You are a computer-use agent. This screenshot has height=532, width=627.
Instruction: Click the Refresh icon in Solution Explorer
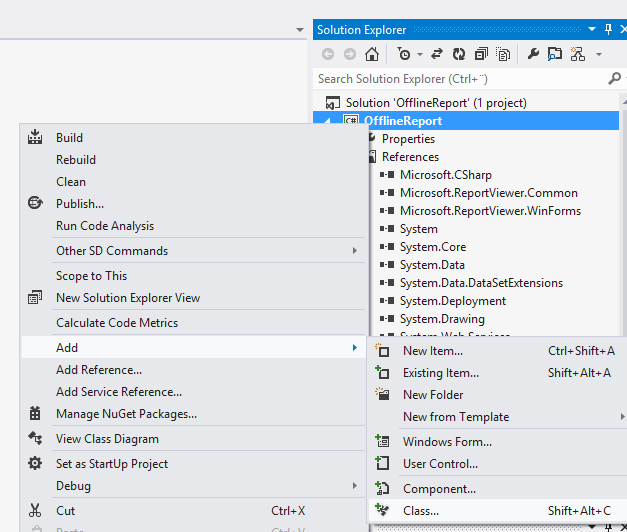(x=459, y=54)
